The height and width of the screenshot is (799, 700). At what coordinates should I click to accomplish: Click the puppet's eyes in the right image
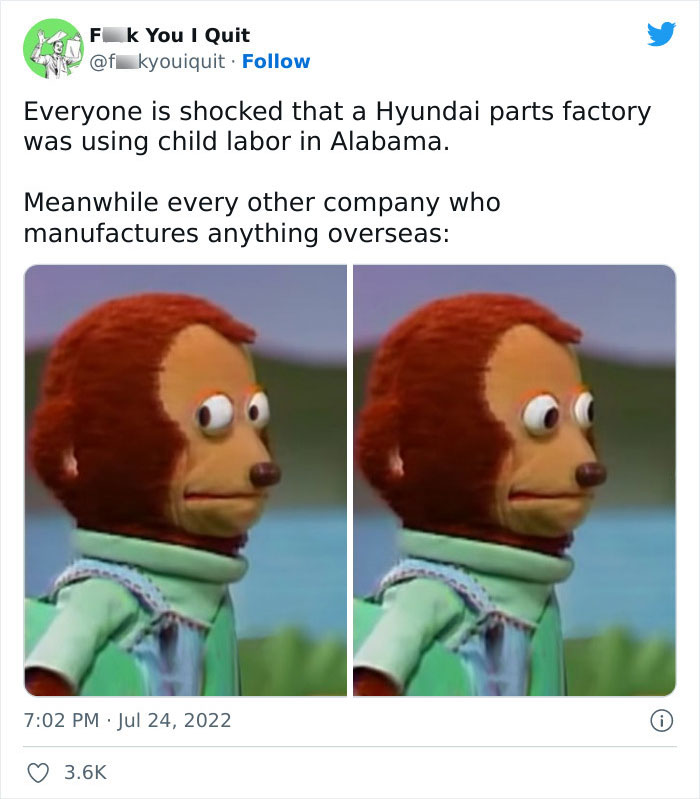(x=559, y=413)
